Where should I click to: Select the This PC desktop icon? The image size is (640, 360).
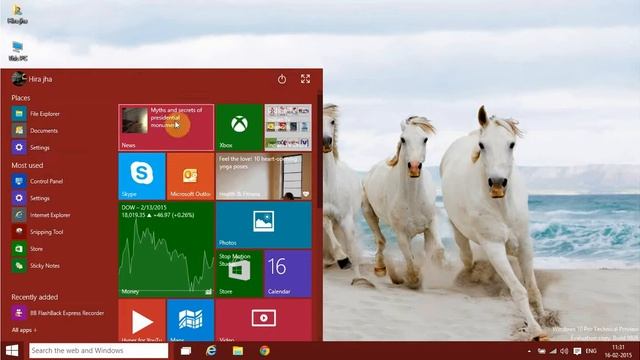18,51
